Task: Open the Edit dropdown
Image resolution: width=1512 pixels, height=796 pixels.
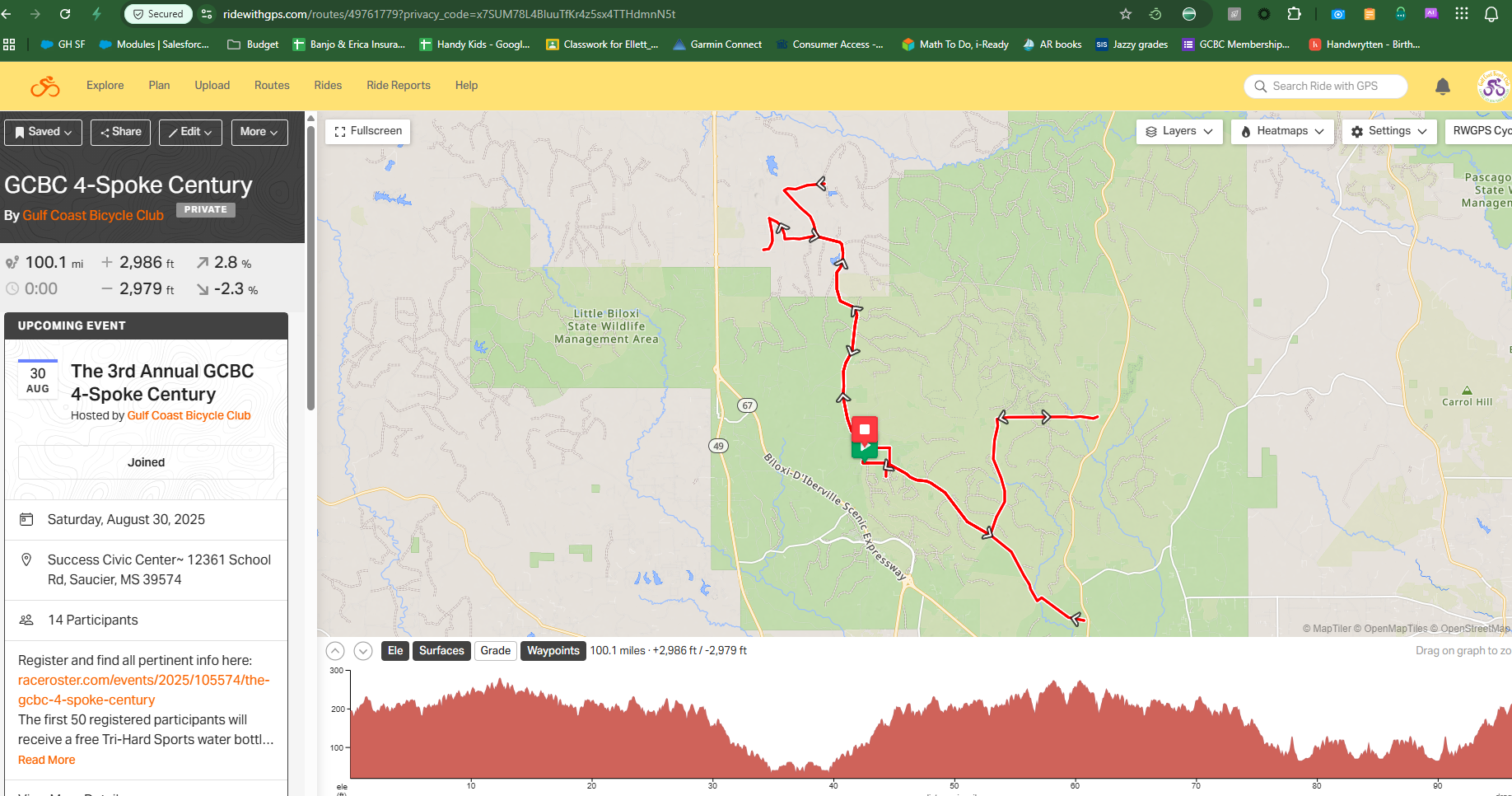Action: (x=190, y=132)
